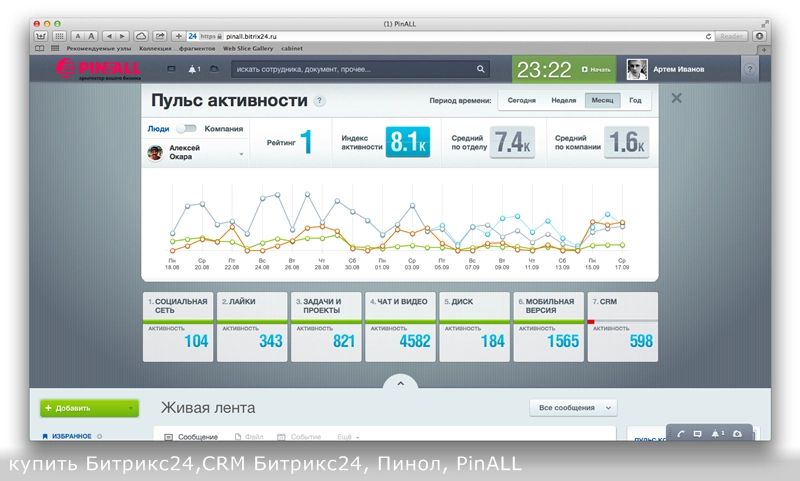Image resolution: width=800 pixels, height=481 pixels.
Task: Open the Все сообщения filter dropdown
Action: point(572,408)
